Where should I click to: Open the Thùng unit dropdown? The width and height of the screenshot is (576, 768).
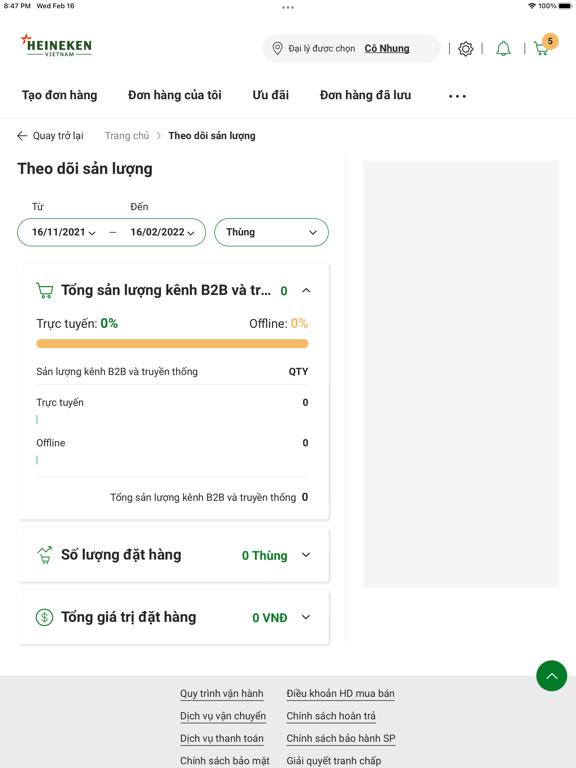[271, 232]
